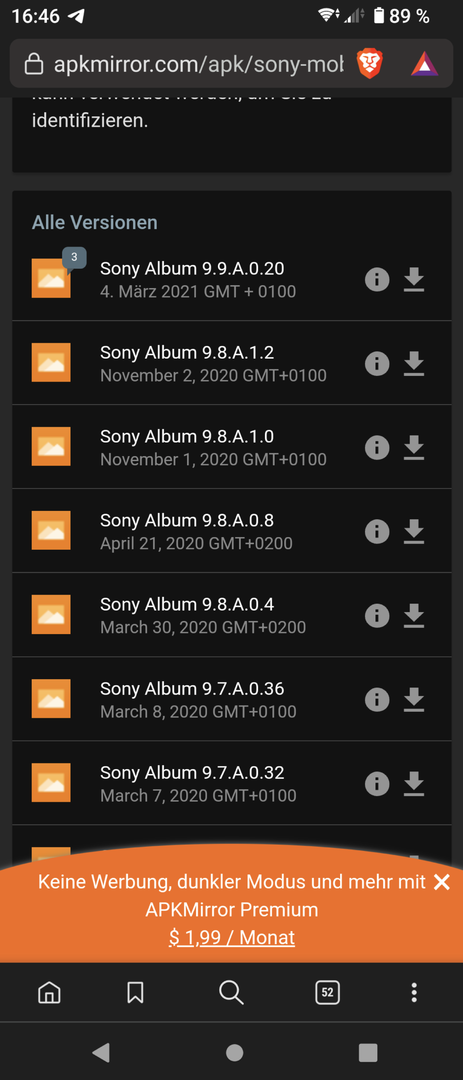This screenshot has height=1080, width=463.
Task: Open Sony Album 9.9.A.0.20 entry title
Action: pos(192,268)
